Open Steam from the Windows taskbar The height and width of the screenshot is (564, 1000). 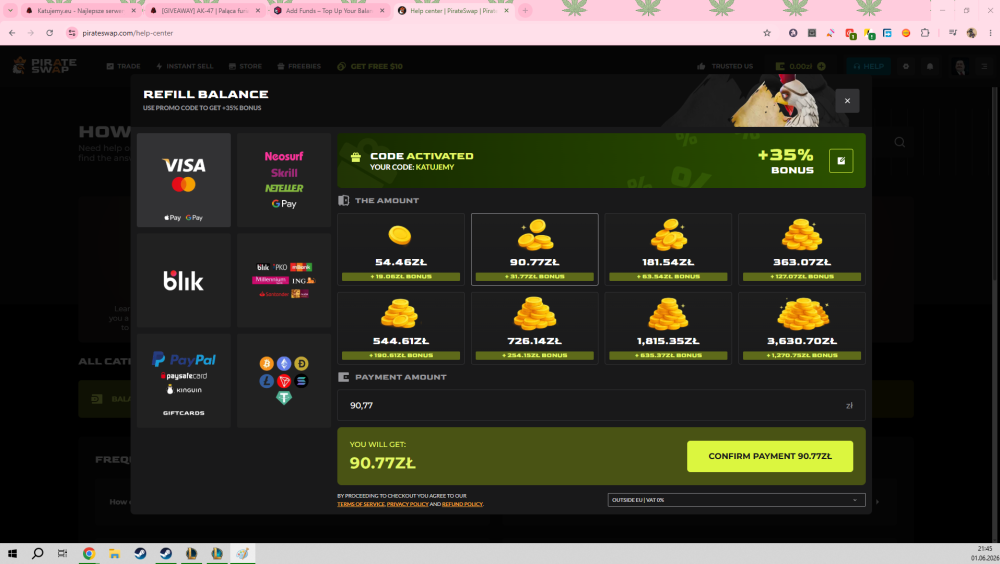click(x=140, y=553)
